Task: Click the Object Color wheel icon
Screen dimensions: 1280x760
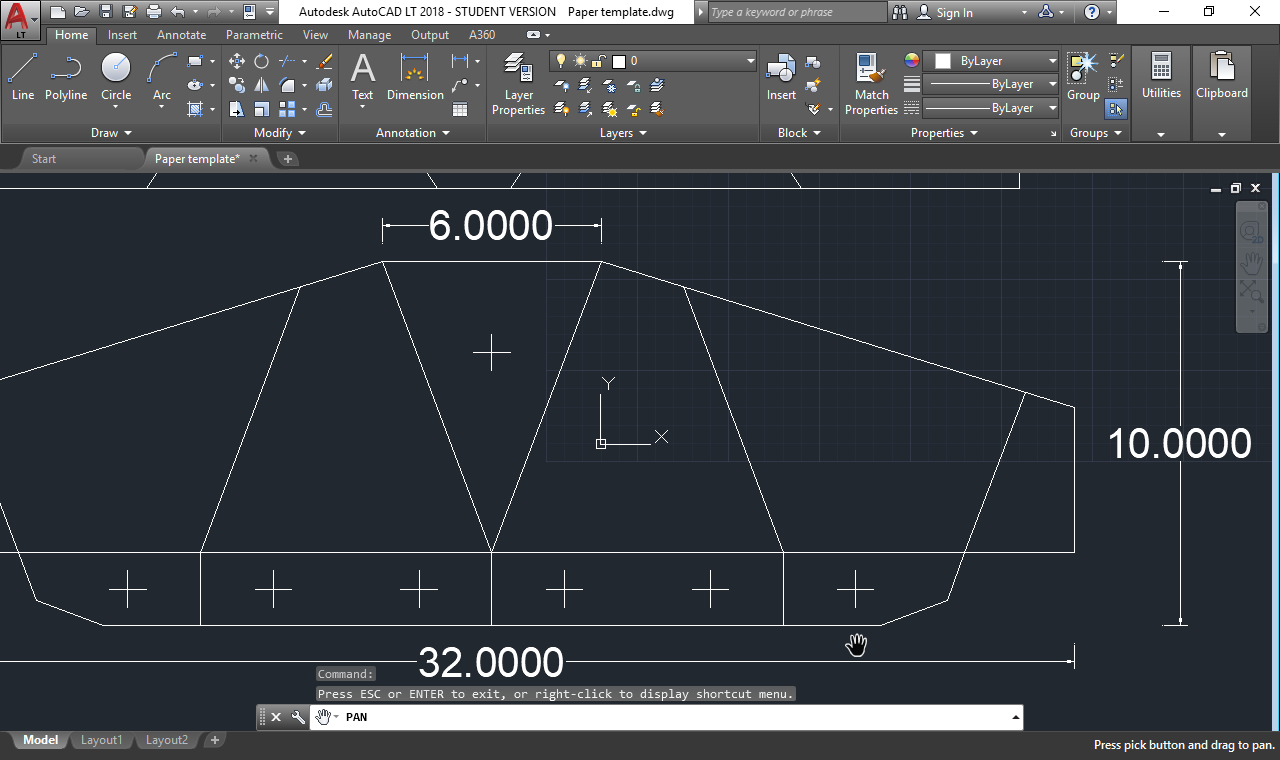Action: coord(911,61)
